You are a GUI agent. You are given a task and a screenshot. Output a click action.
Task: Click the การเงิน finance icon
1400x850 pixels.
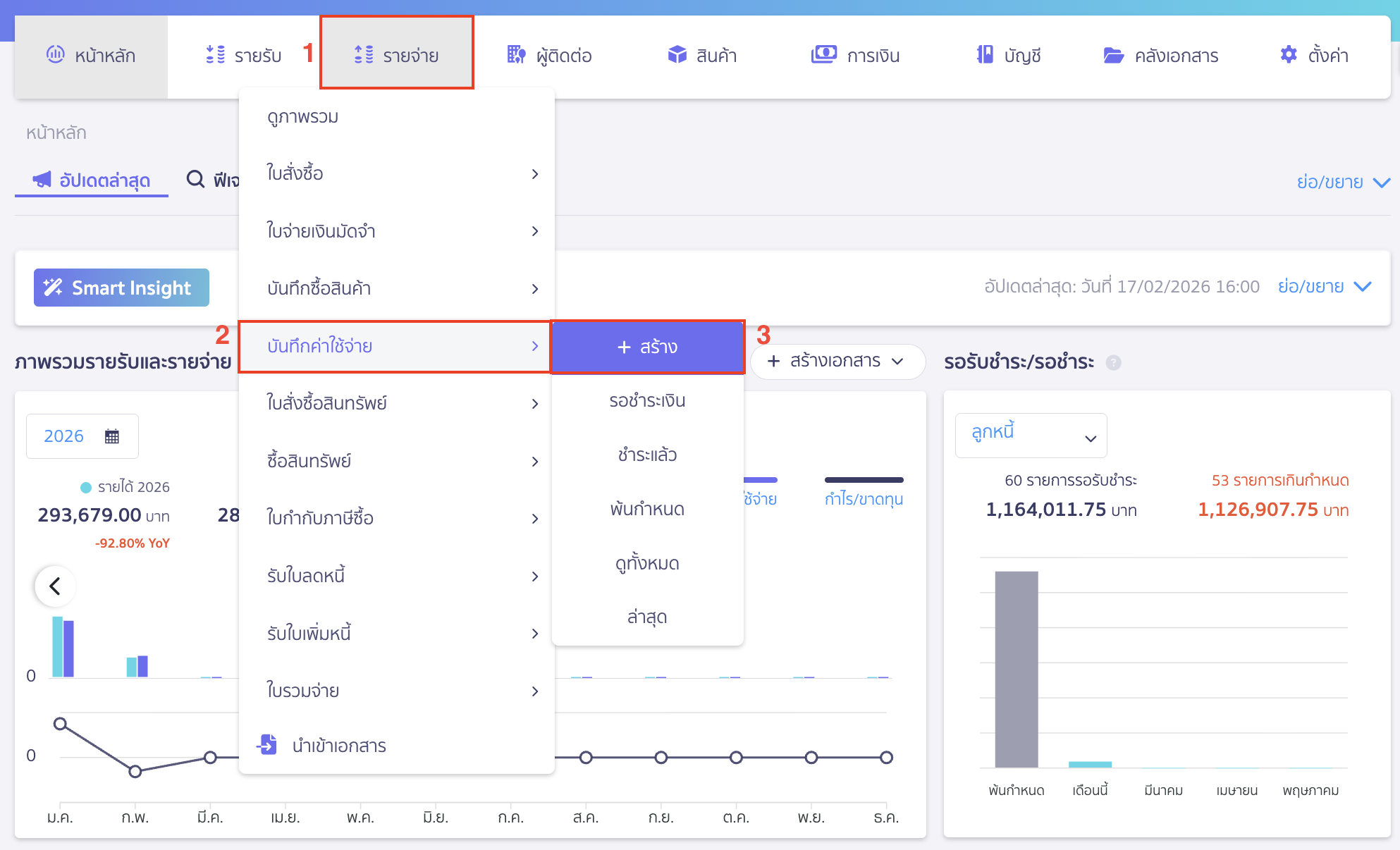pyautogui.click(x=824, y=54)
